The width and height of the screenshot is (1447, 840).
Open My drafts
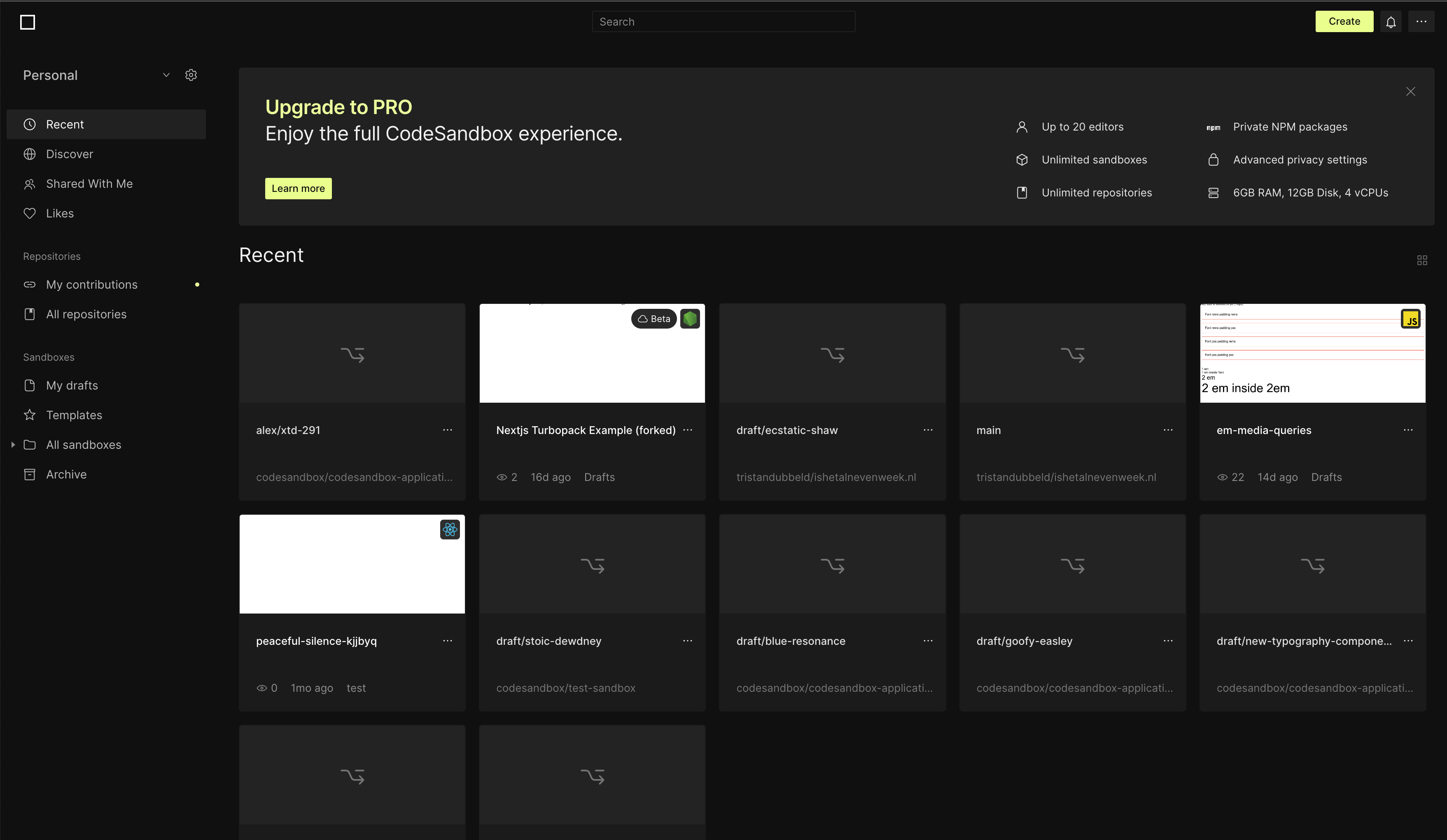coord(106,385)
